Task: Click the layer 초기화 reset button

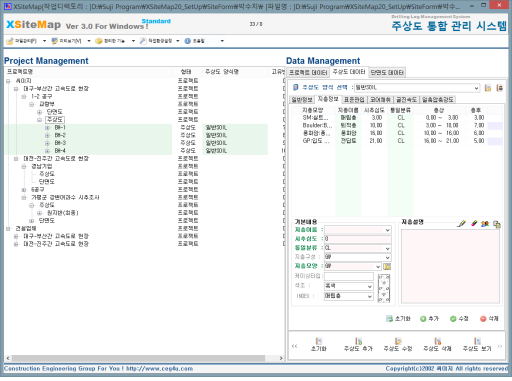Action: 398,319
